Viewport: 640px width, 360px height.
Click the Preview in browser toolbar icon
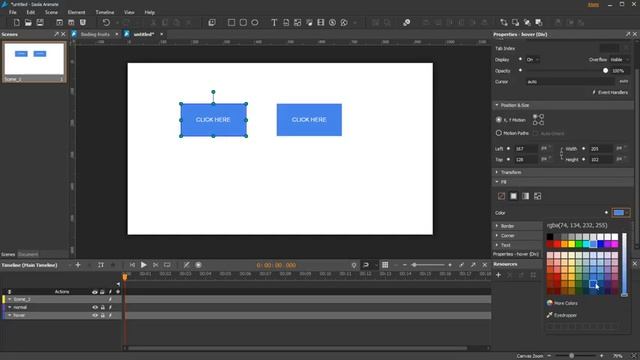point(60,23)
